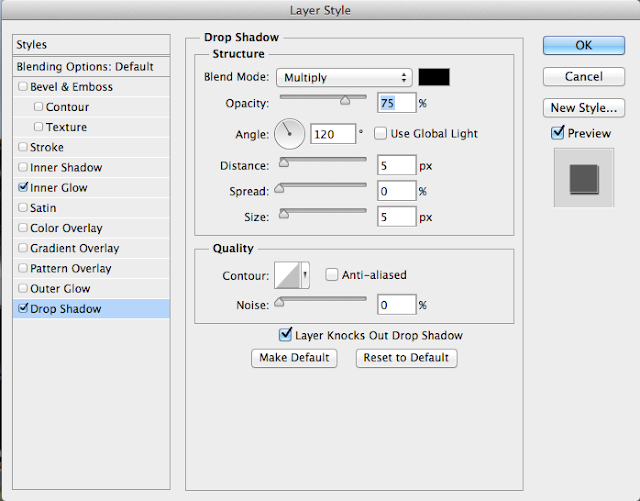Select the Gradient Overlay effect label

(75, 248)
